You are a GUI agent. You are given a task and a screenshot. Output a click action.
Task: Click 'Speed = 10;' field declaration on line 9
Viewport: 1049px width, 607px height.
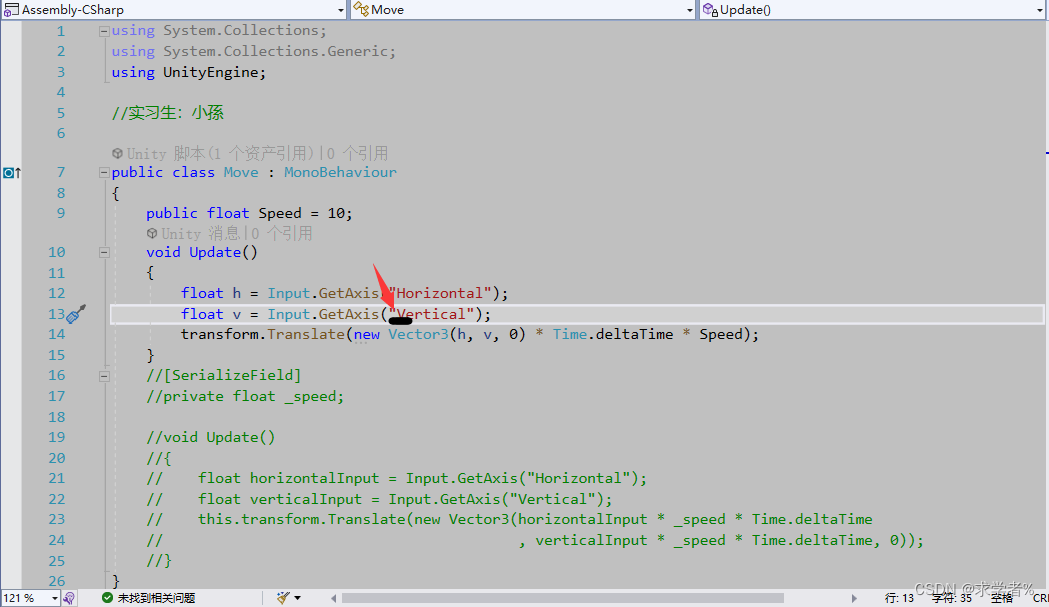(x=306, y=213)
